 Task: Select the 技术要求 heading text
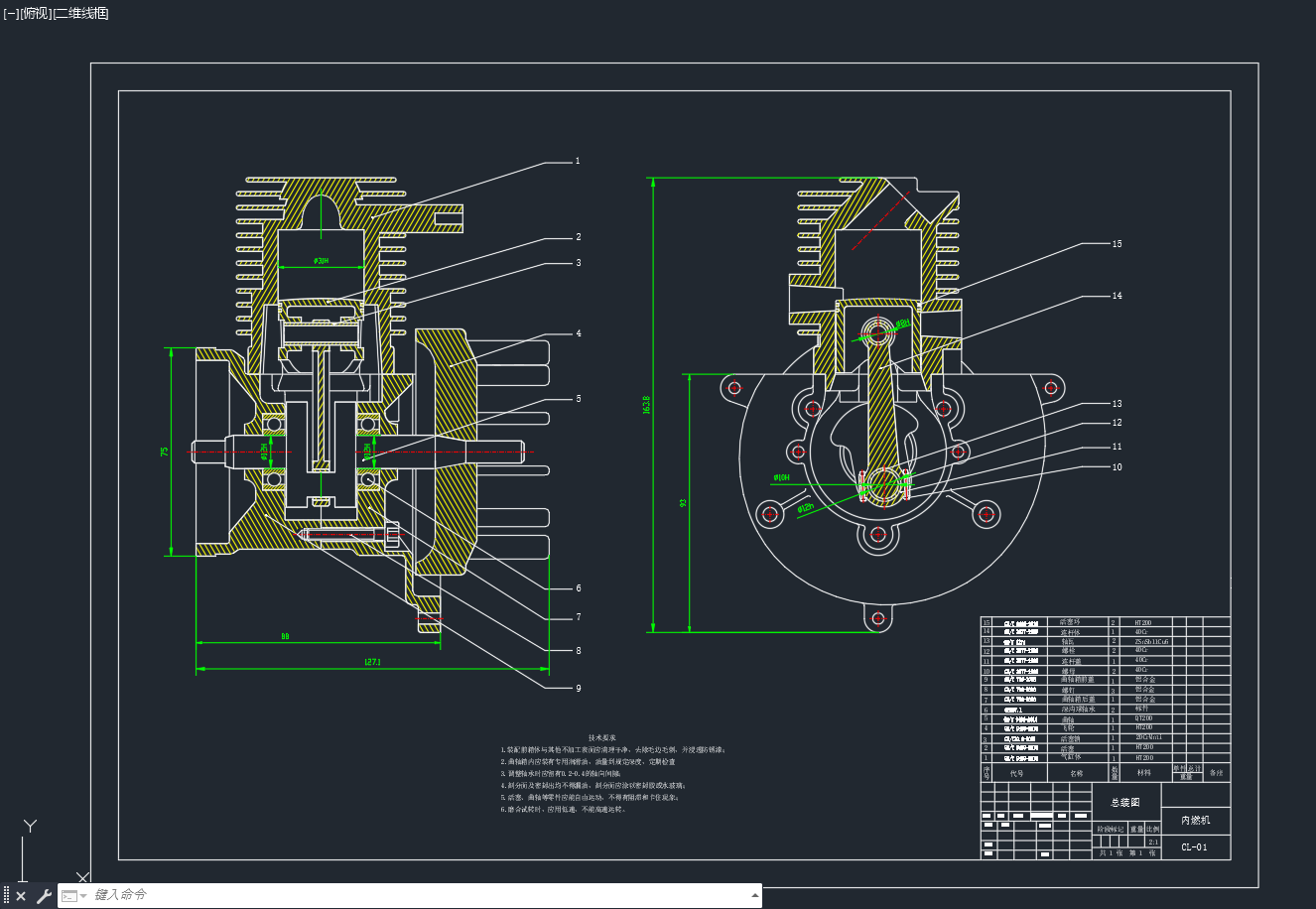click(602, 738)
